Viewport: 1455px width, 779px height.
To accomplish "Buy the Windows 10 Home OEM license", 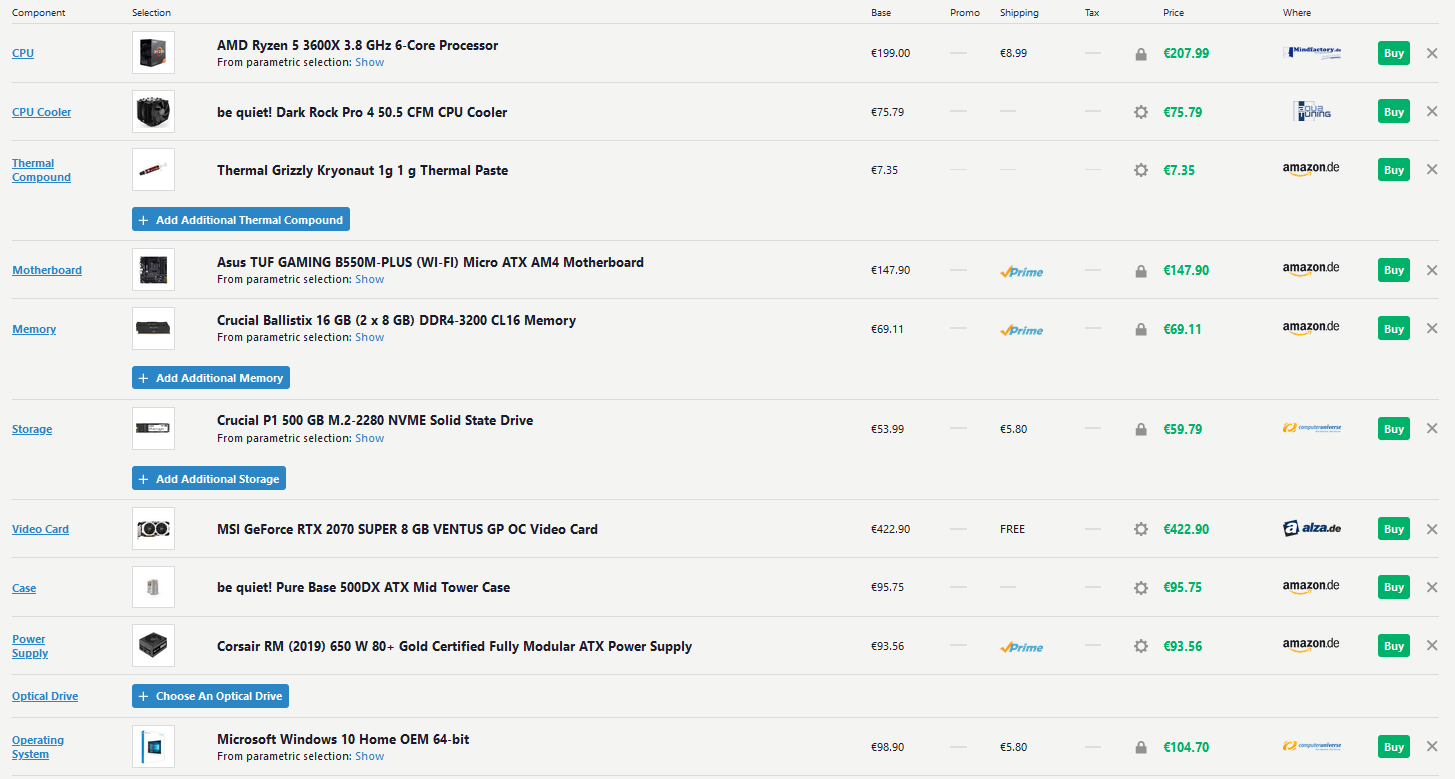I will (1393, 746).
